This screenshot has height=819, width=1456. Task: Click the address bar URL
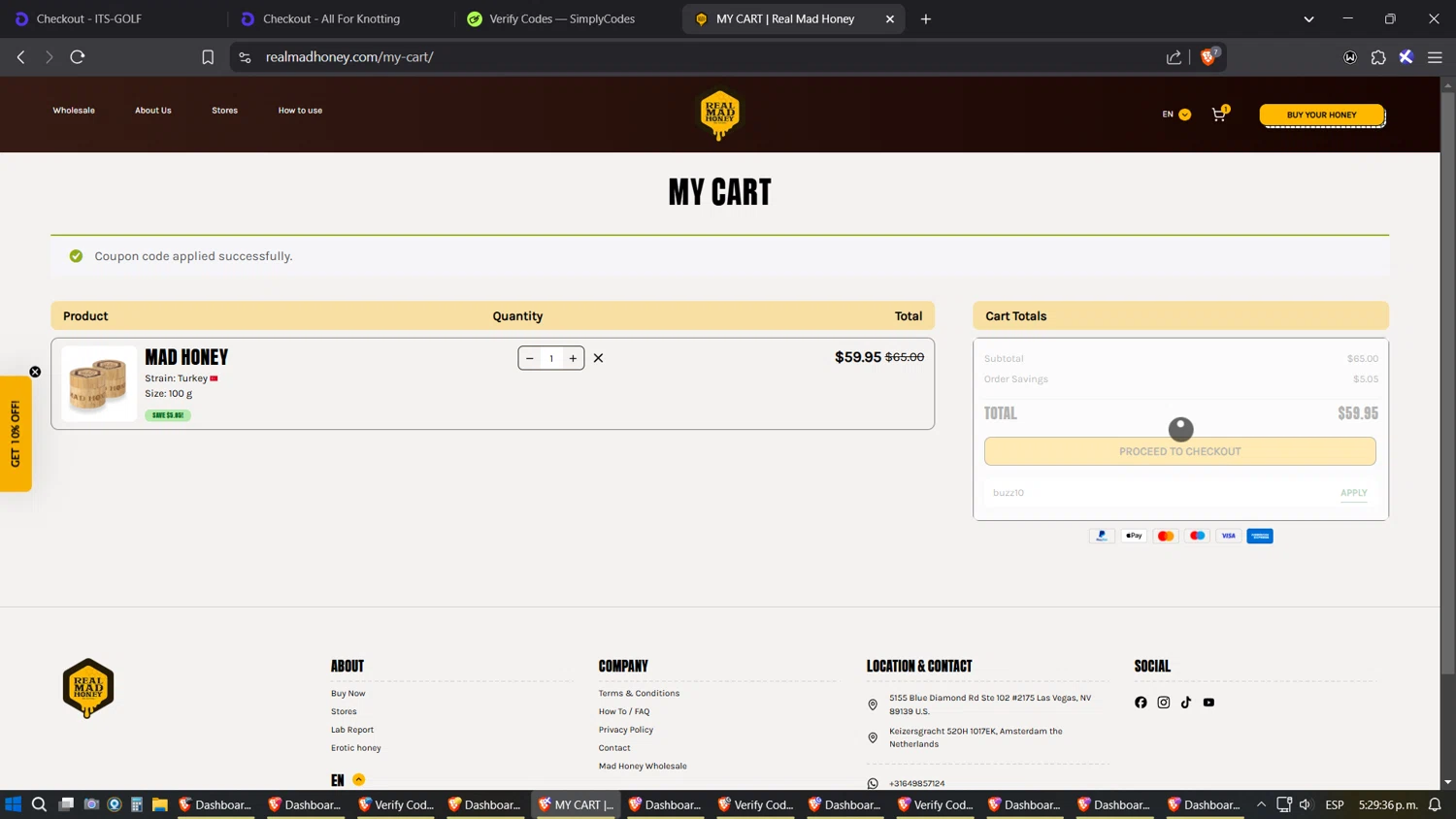(x=349, y=57)
